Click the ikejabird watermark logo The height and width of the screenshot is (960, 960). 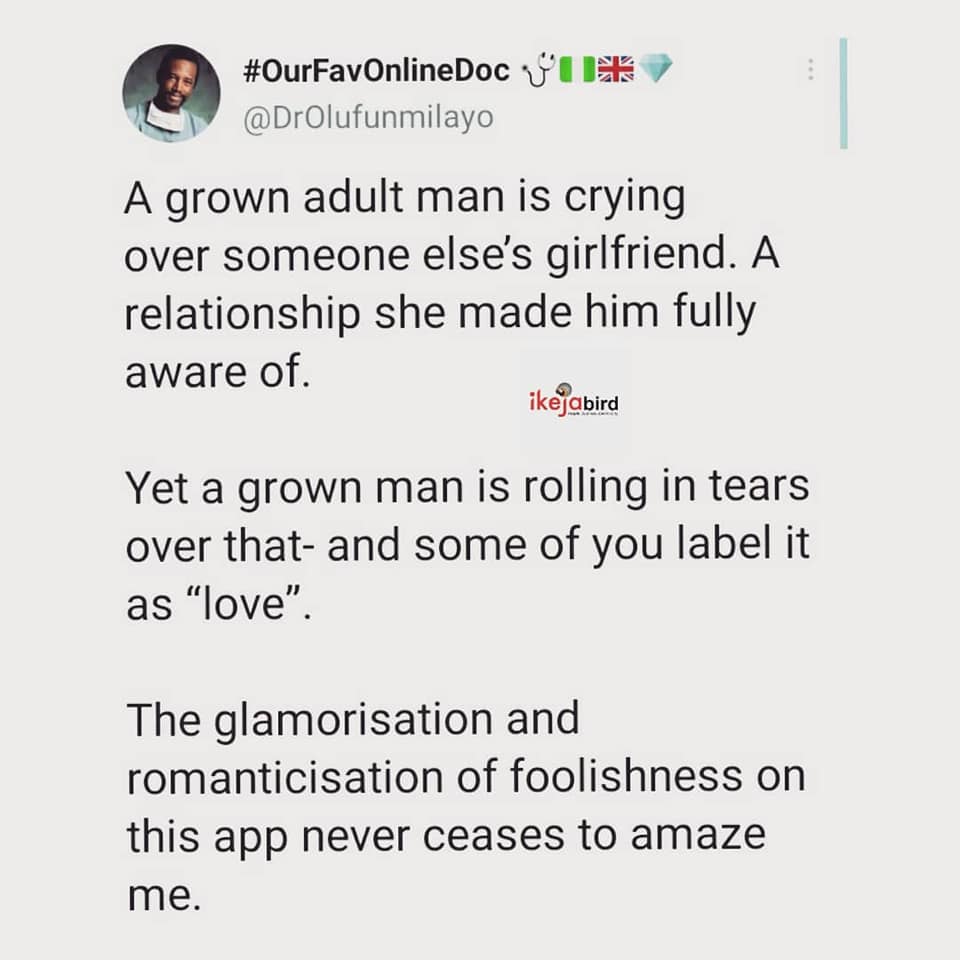573,400
